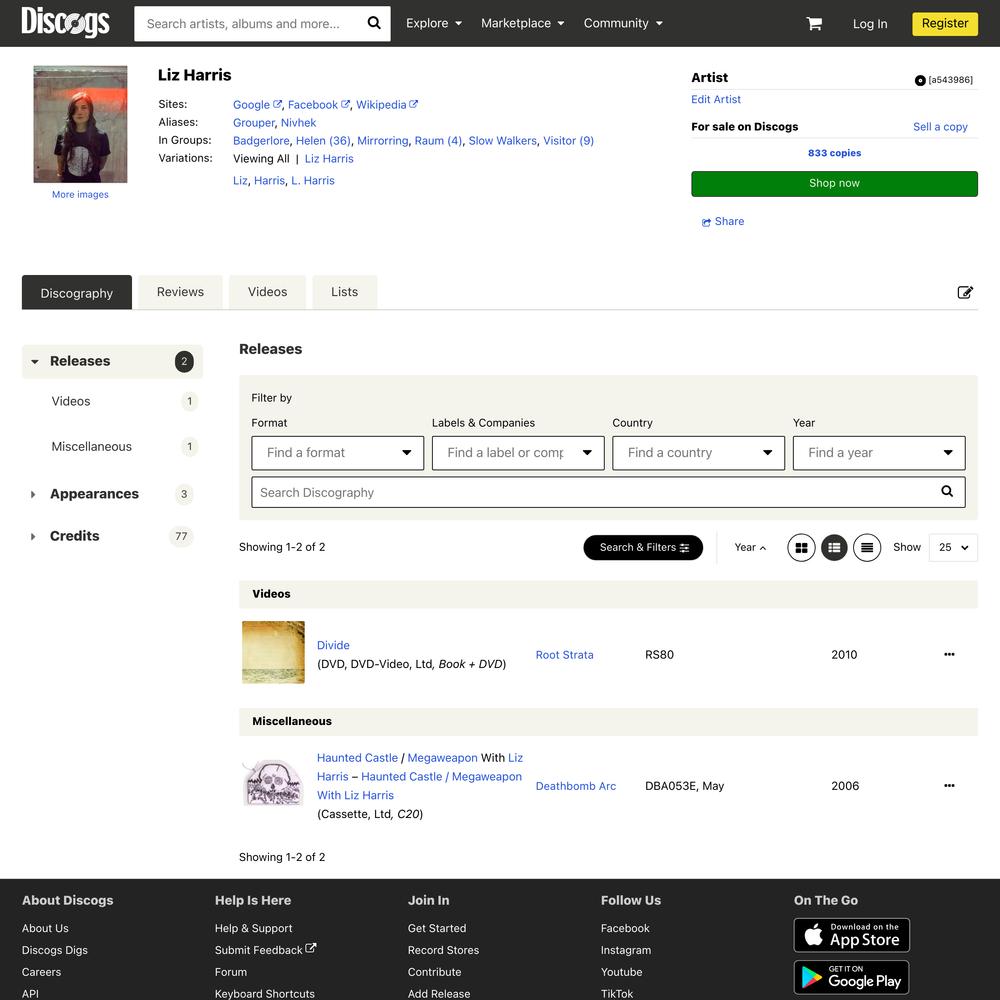Open Facebook site link in artist profile
The height and width of the screenshot is (1000, 1000).
(x=318, y=105)
